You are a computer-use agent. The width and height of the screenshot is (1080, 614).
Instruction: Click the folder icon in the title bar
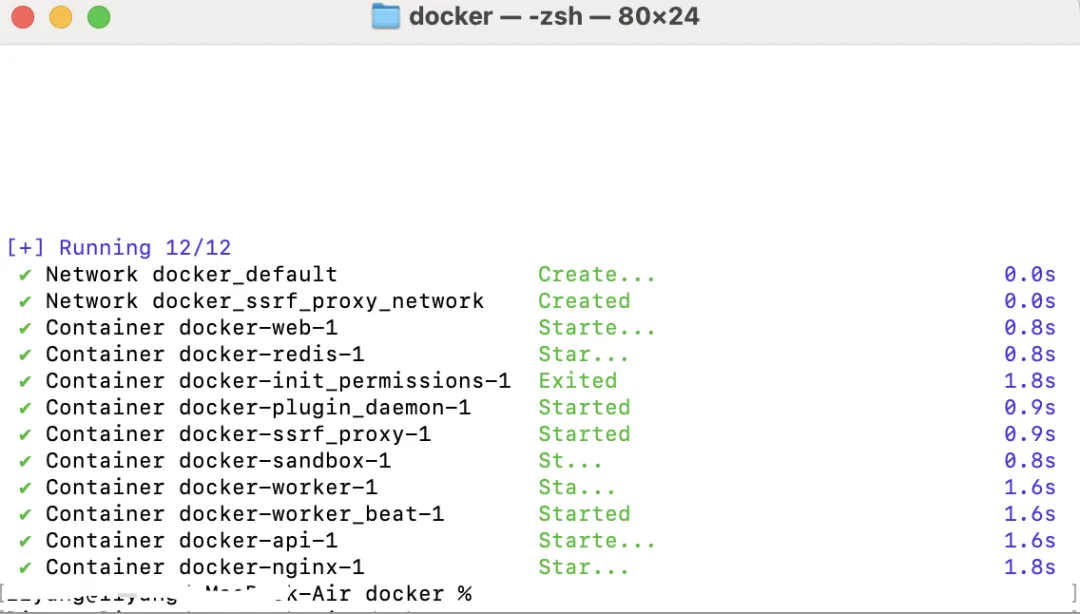386,17
